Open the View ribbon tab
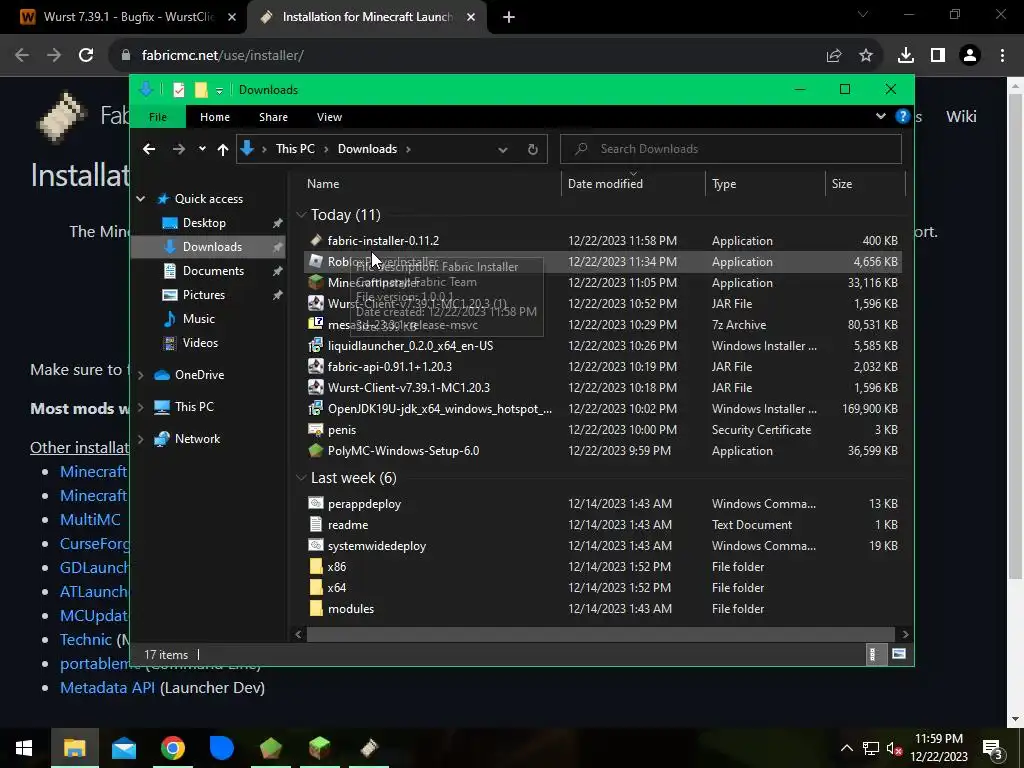This screenshot has width=1024, height=768. 329,117
